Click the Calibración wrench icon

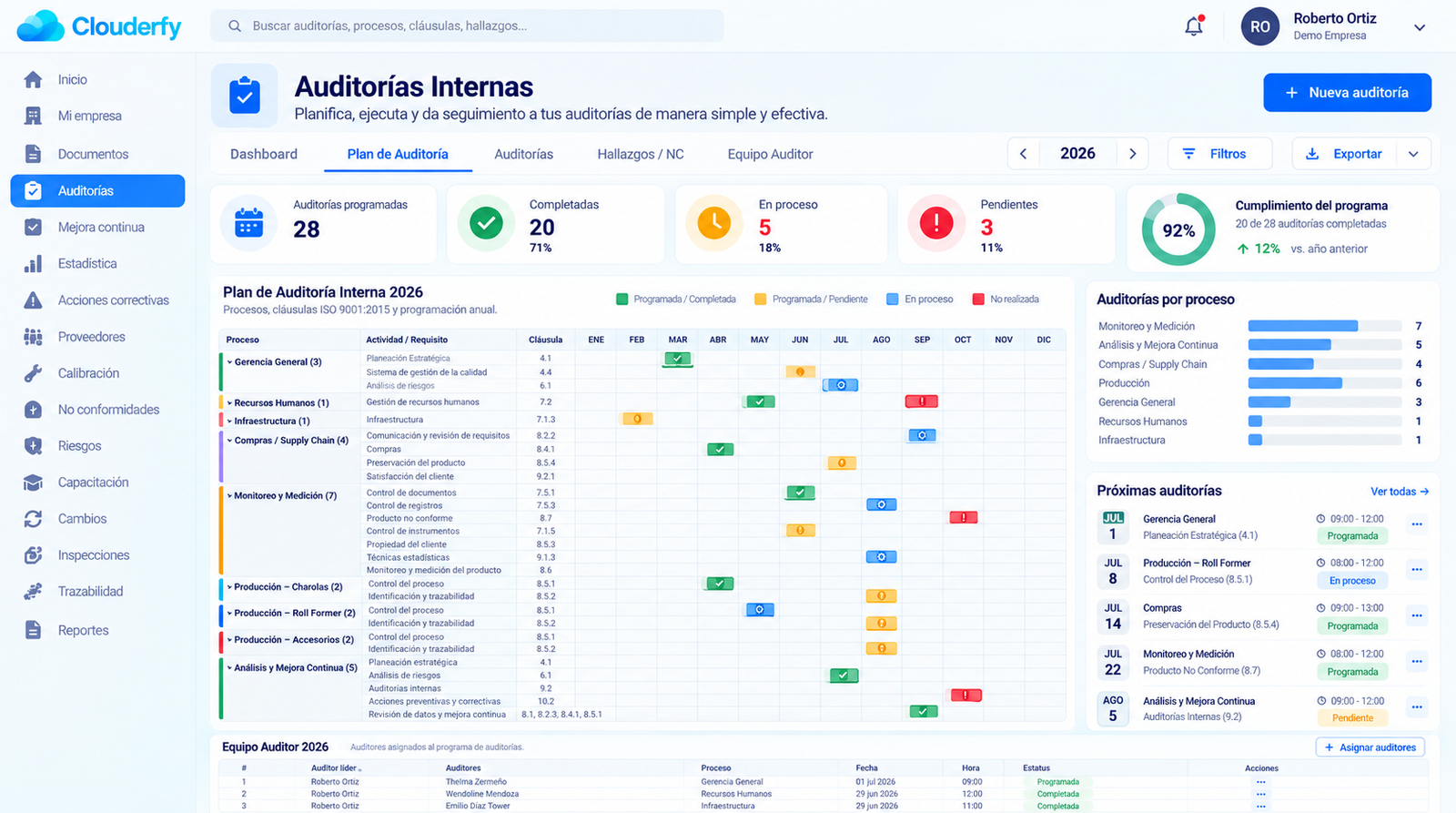(33, 372)
